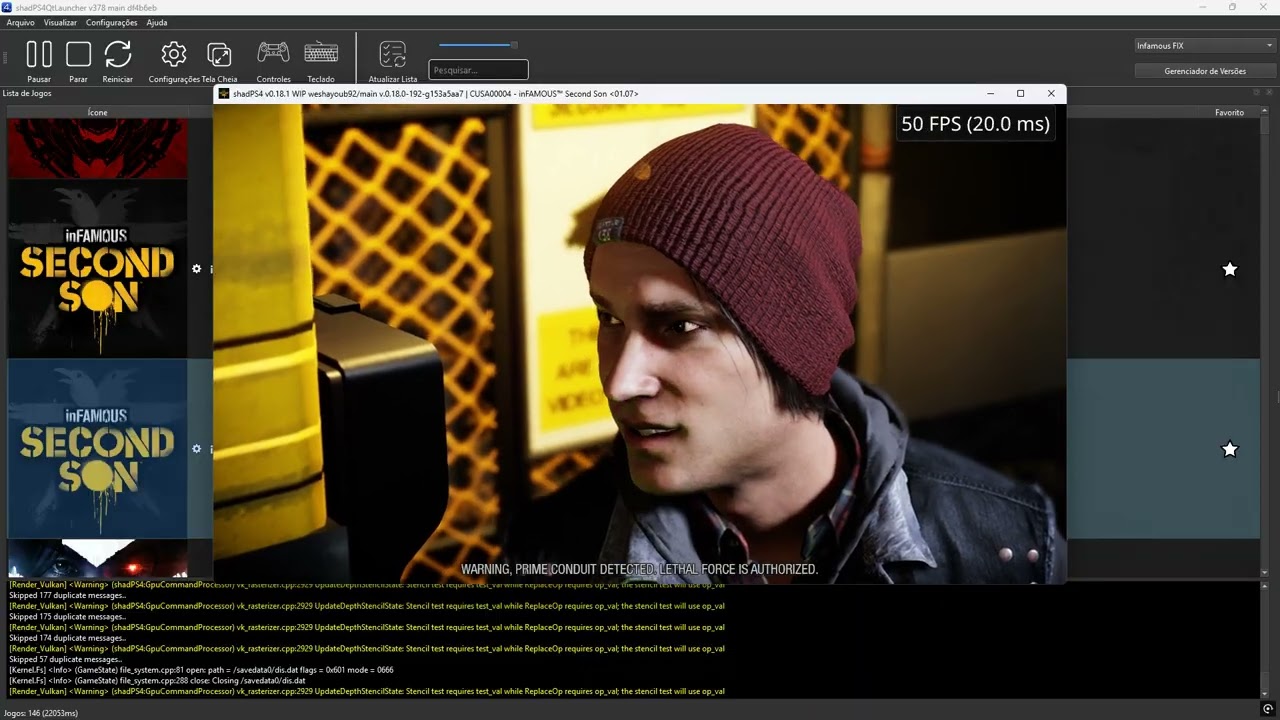Click the Lista de Jogos panel title
The image size is (1280, 720).
[27, 93]
